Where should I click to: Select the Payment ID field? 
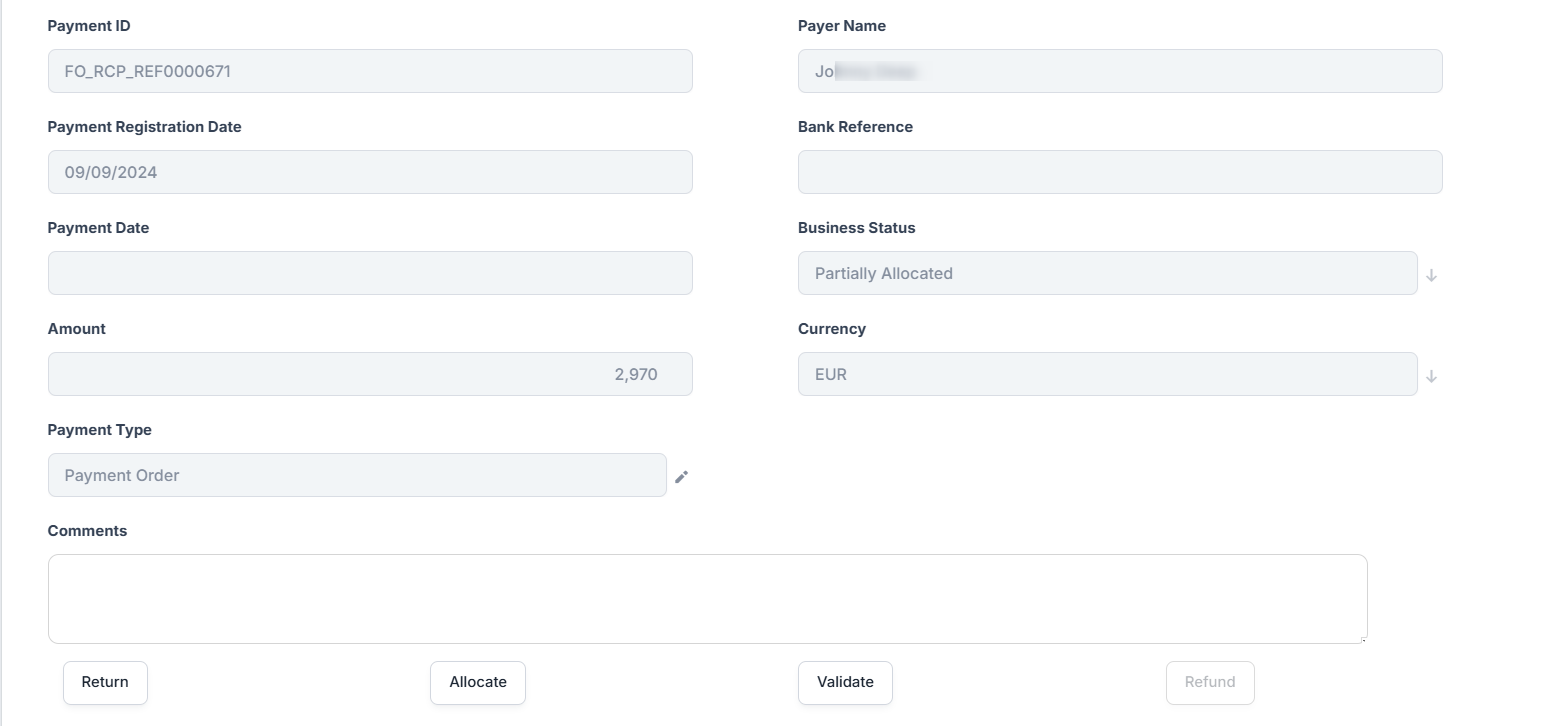click(x=370, y=71)
